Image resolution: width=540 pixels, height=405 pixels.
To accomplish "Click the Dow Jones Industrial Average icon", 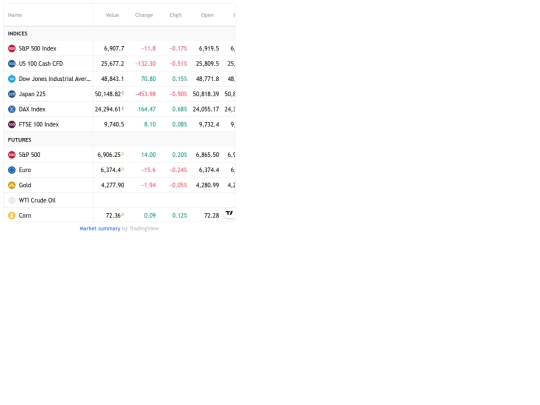I will point(12,79).
